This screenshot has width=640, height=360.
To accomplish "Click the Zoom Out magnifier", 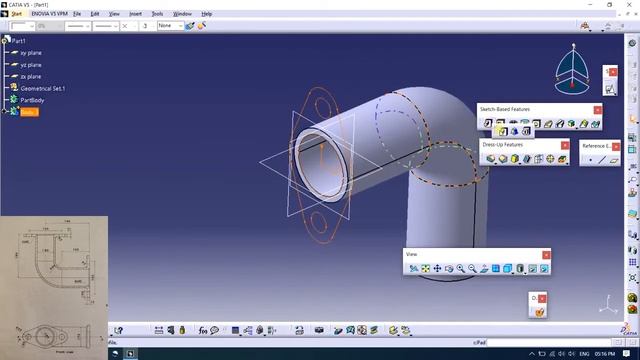I will [x=472, y=269].
